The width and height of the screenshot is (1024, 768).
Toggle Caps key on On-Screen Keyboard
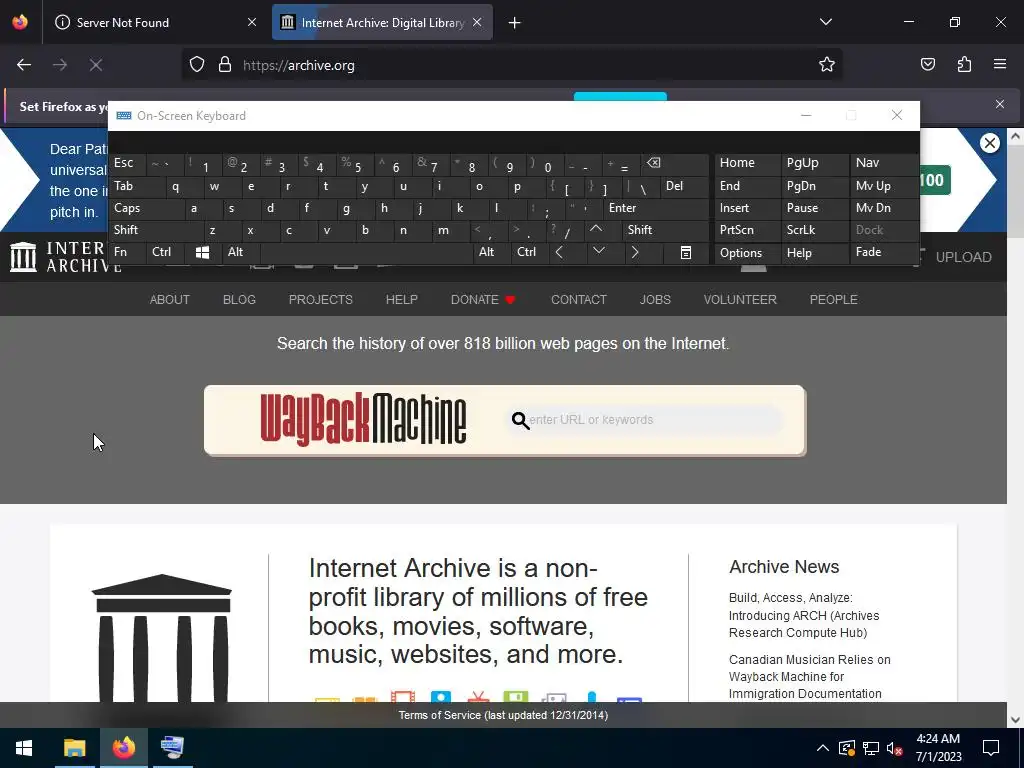146,208
